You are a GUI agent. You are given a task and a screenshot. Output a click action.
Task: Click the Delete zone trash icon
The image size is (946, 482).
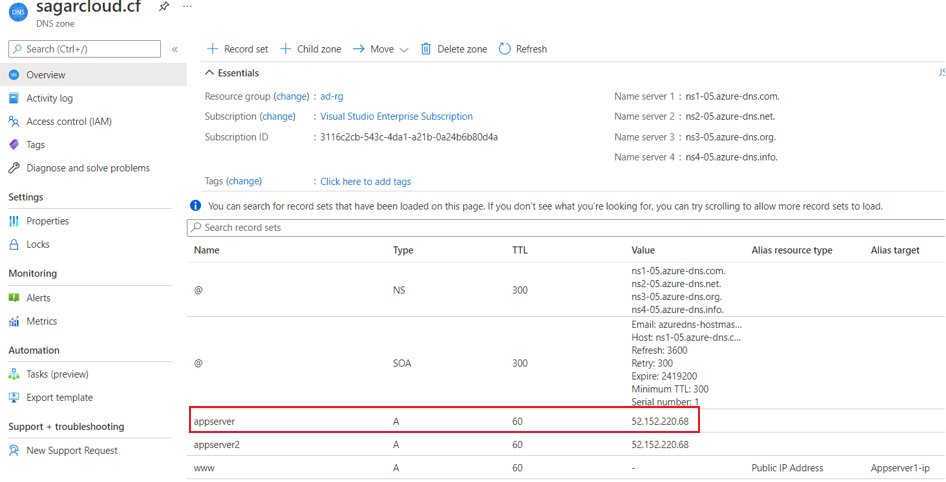426,49
